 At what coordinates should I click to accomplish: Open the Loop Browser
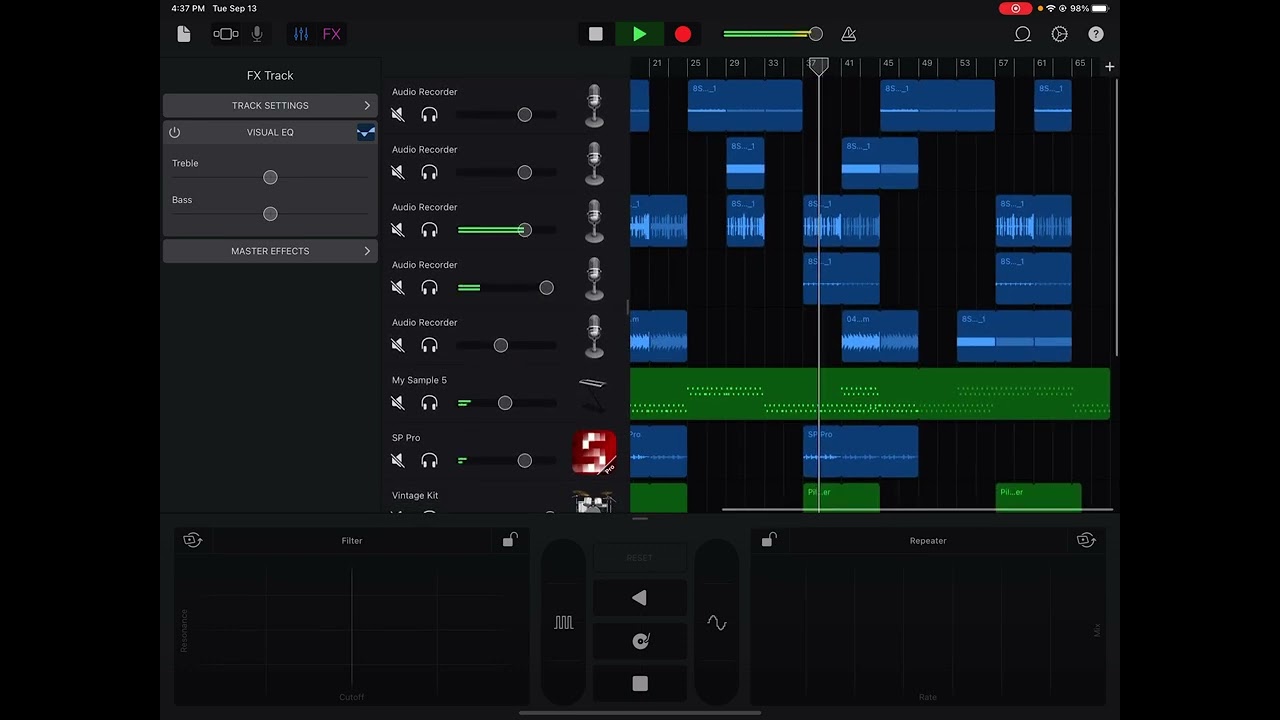(1023, 34)
